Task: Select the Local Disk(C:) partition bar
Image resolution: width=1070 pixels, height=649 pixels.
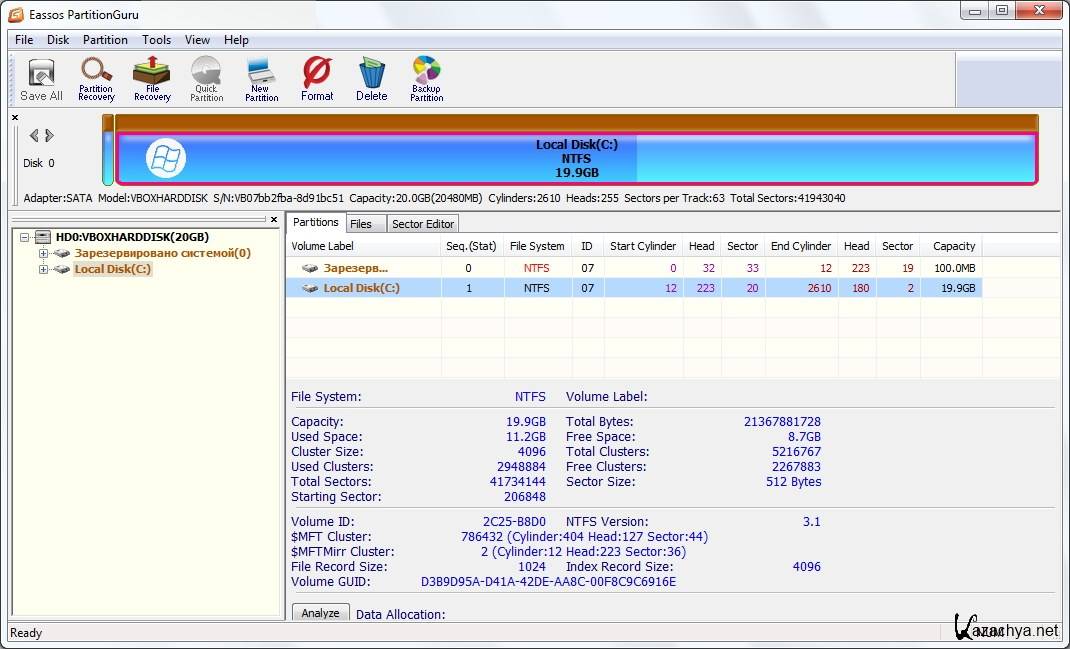Action: pos(576,159)
